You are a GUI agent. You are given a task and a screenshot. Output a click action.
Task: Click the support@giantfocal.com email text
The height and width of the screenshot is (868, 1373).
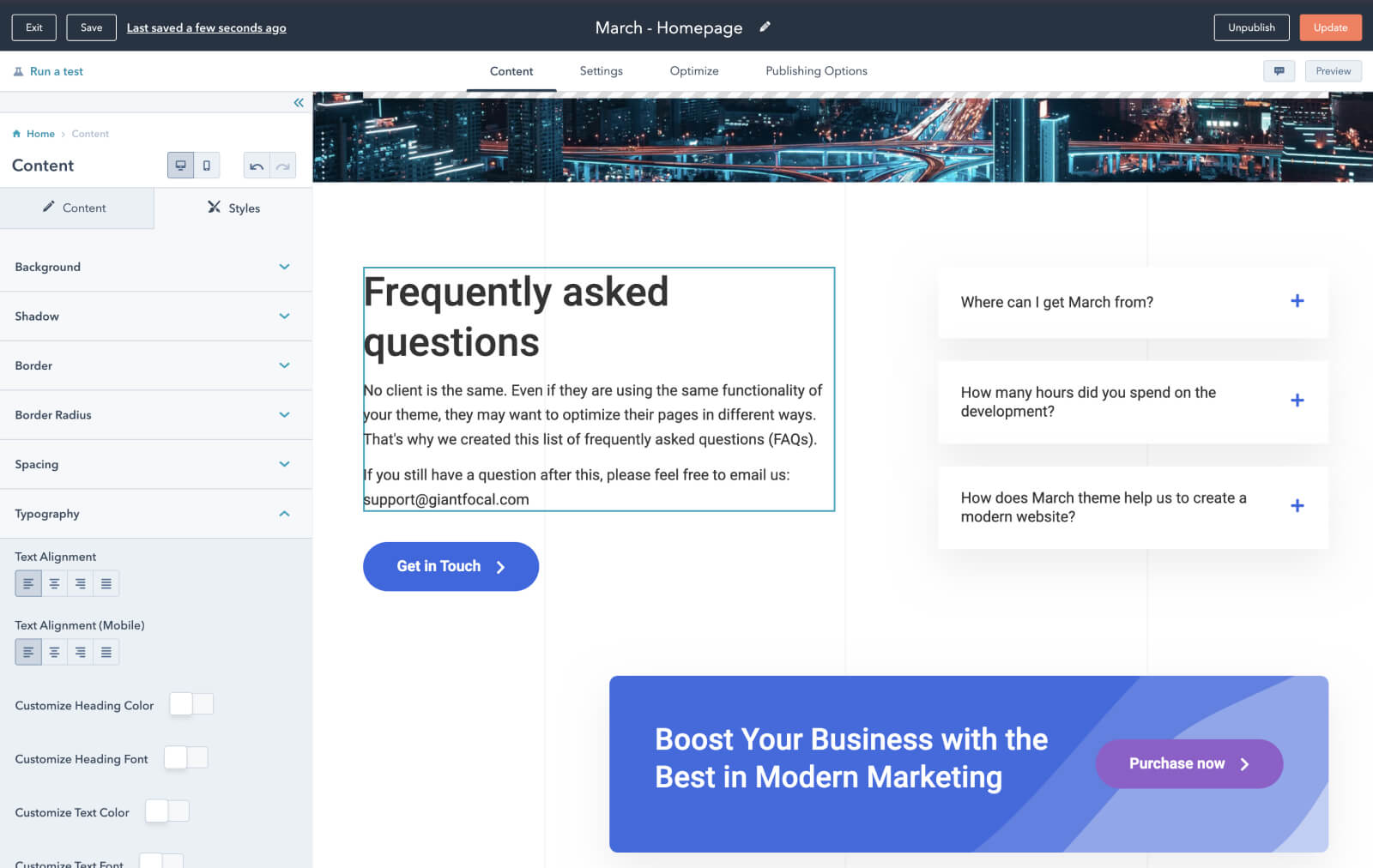coord(446,499)
